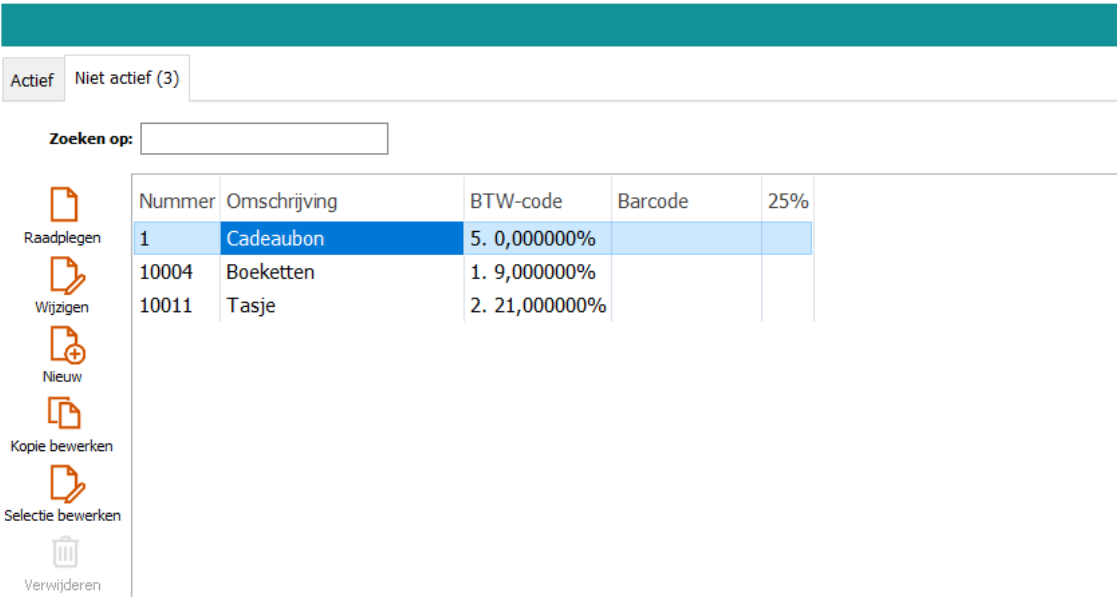1117x597 pixels.
Task: Click the Verwijderen trash icon
Action: click(63, 553)
